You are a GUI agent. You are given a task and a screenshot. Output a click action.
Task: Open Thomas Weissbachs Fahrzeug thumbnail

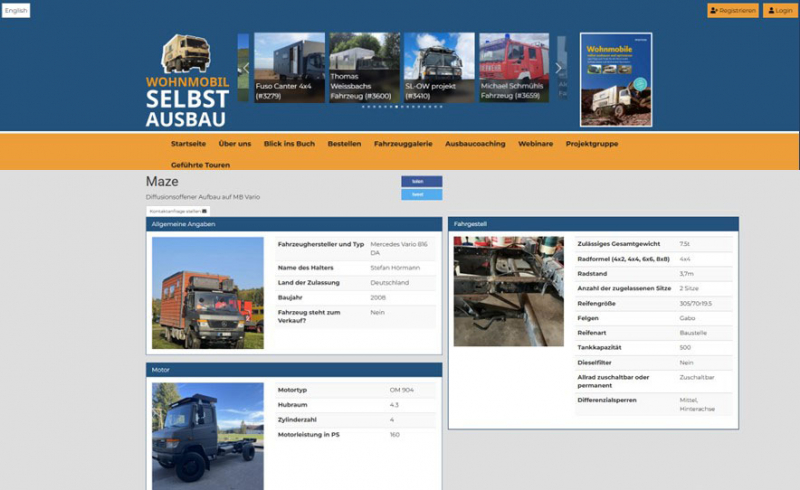click(364, 69)
